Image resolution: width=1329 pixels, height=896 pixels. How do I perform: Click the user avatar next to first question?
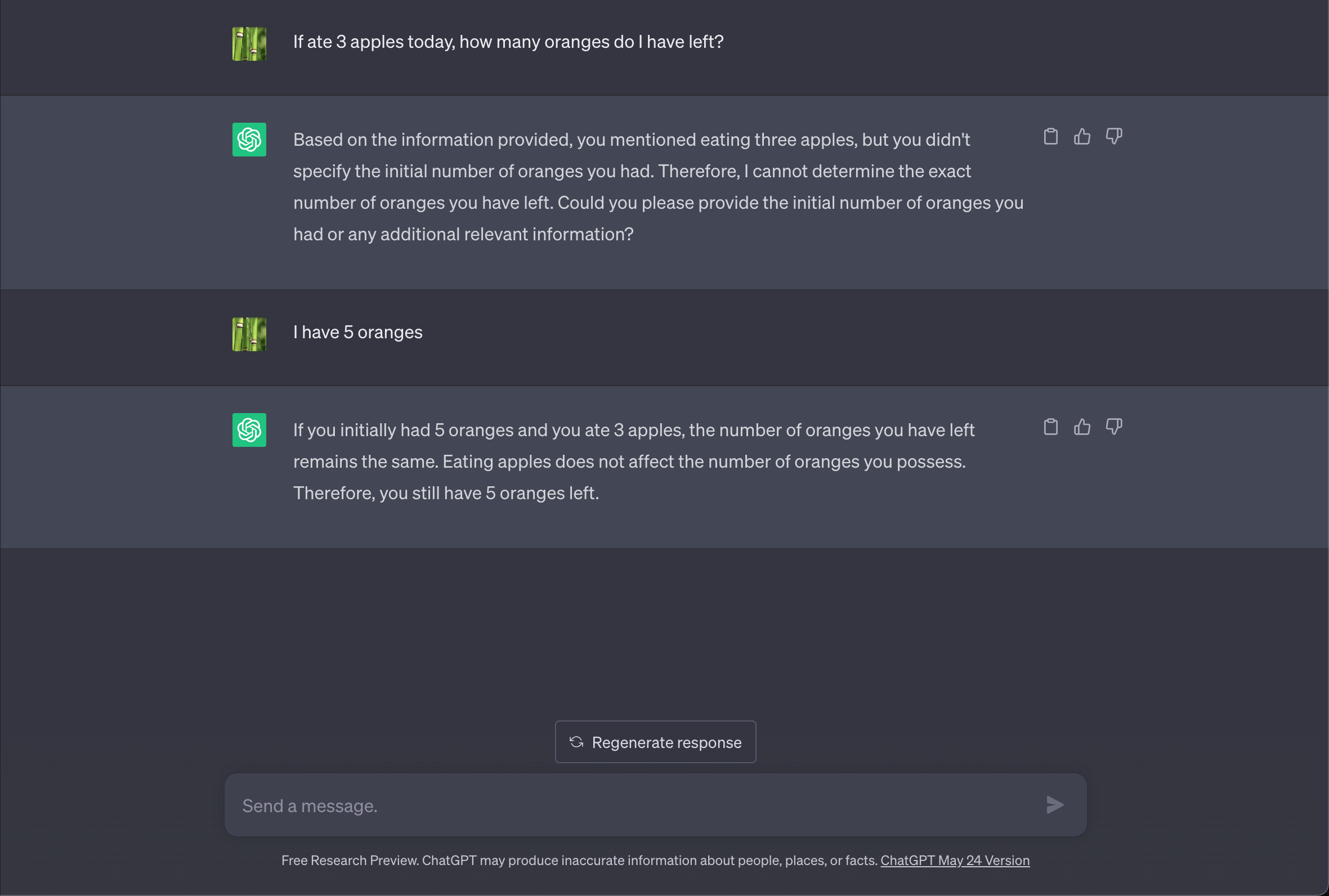(x=249, y=44)
